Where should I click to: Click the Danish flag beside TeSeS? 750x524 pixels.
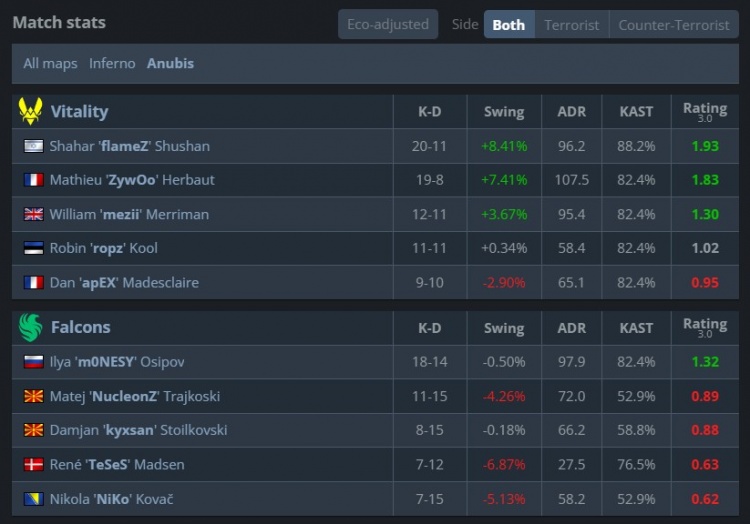click(33, 464)
